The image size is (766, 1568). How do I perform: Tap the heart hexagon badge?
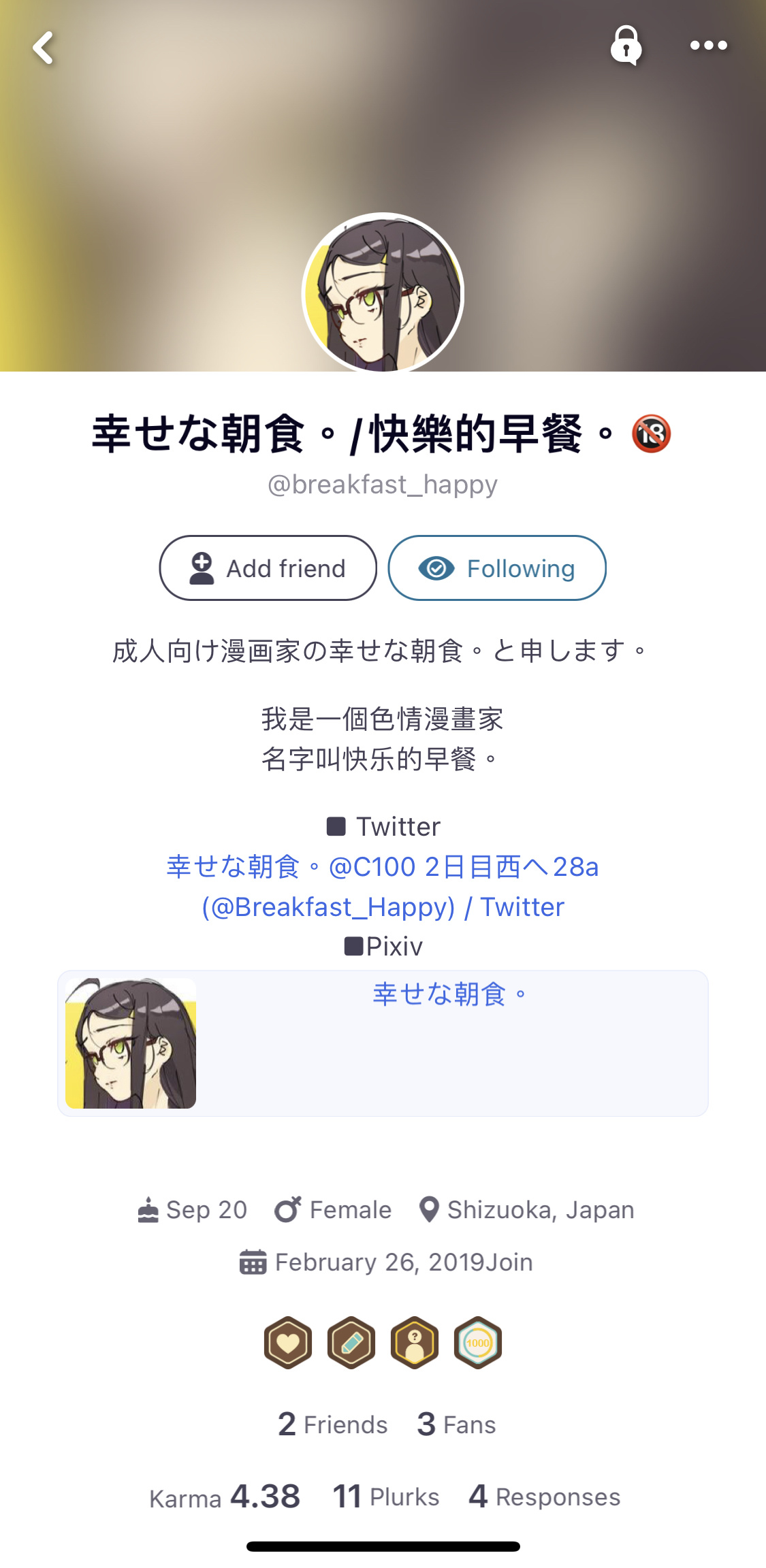pyautogui.click(x=288, y=1342)
